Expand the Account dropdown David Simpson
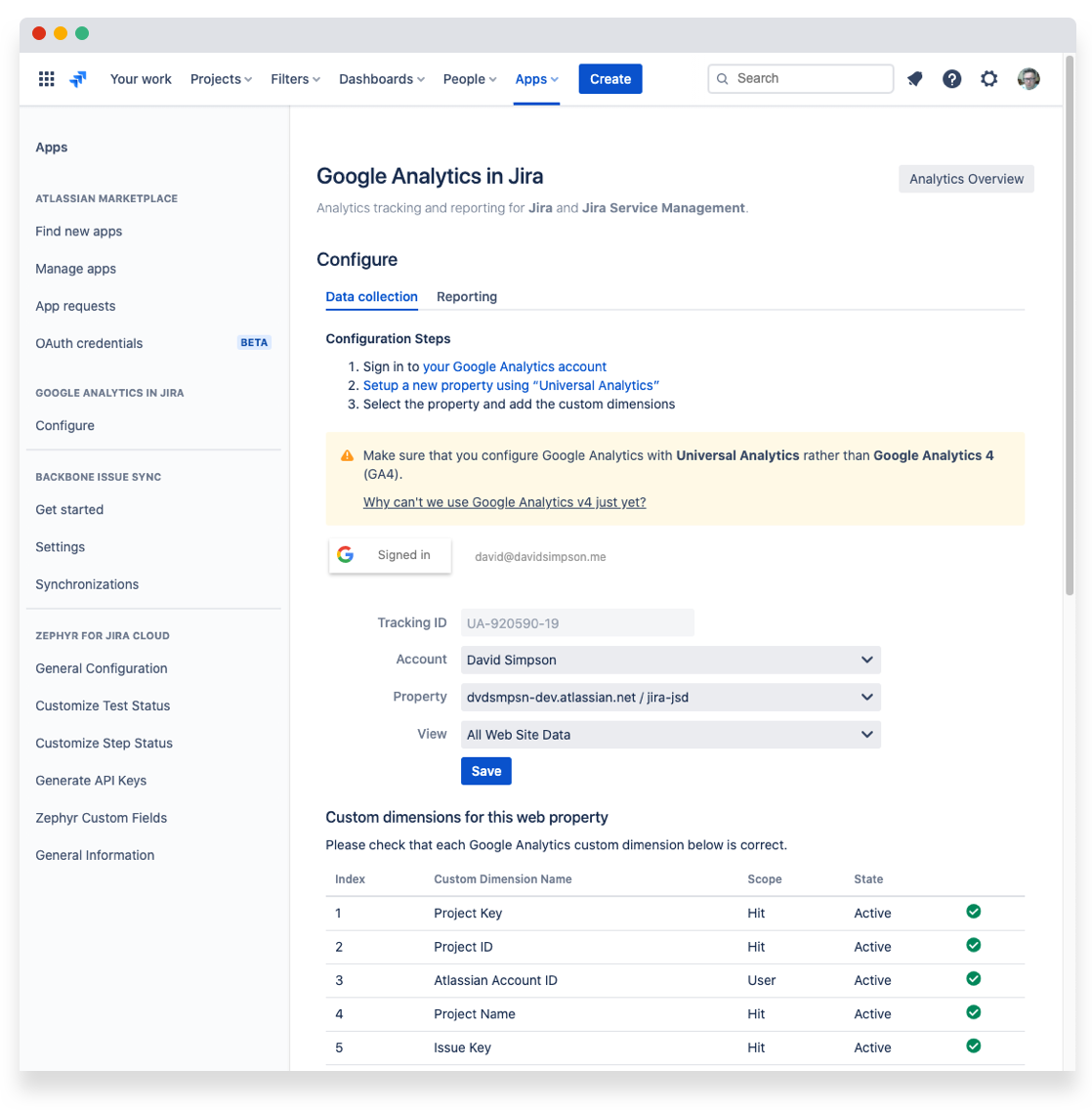Viewport: 1092px width, 1111px height. (670, 660)
